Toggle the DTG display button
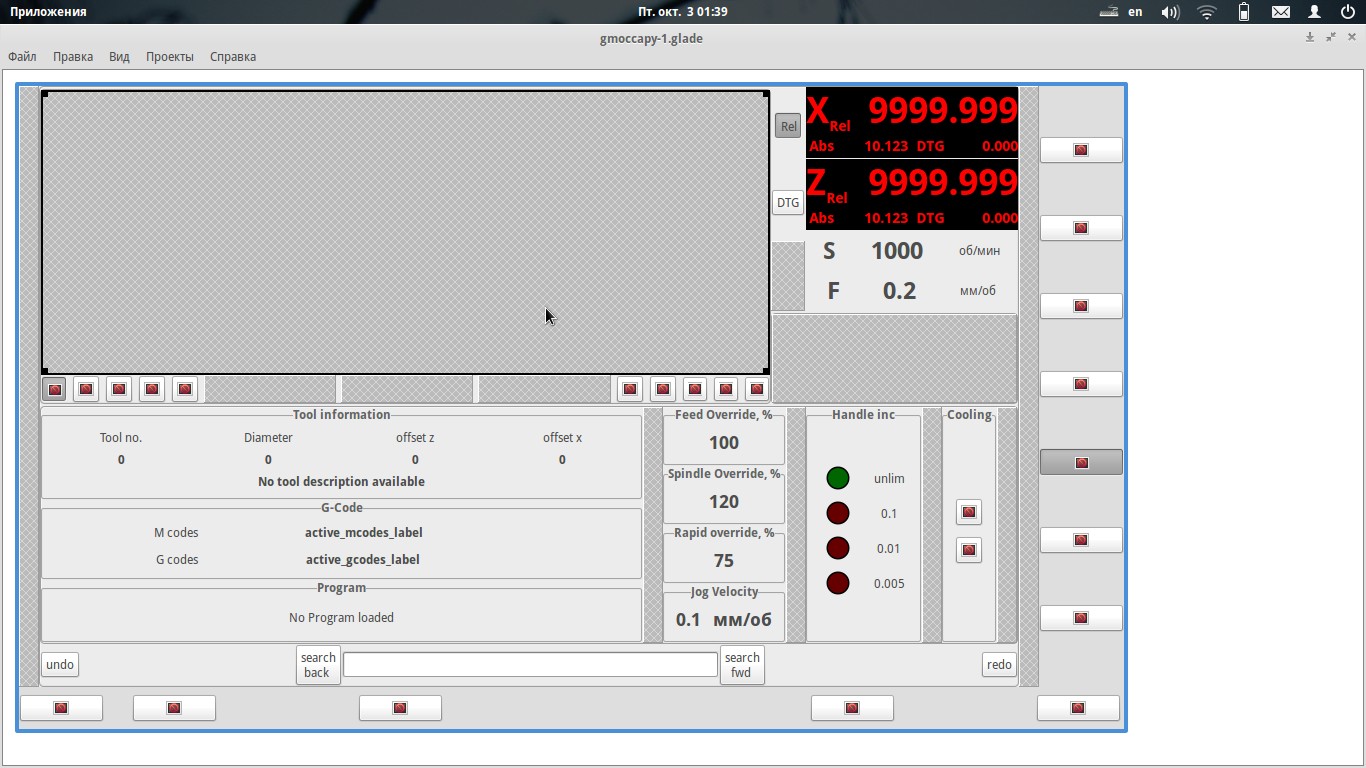Screen dimensions: 1366x768 (x=788, y=202)
